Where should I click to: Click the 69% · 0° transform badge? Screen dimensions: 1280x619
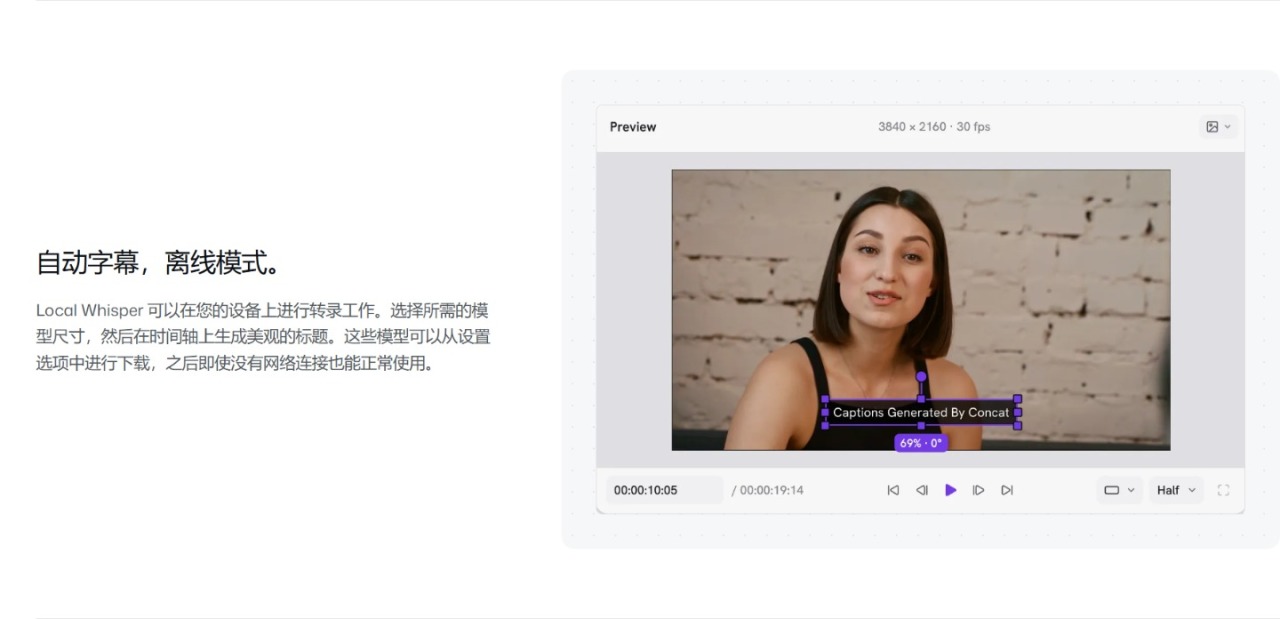click(921, 443)
